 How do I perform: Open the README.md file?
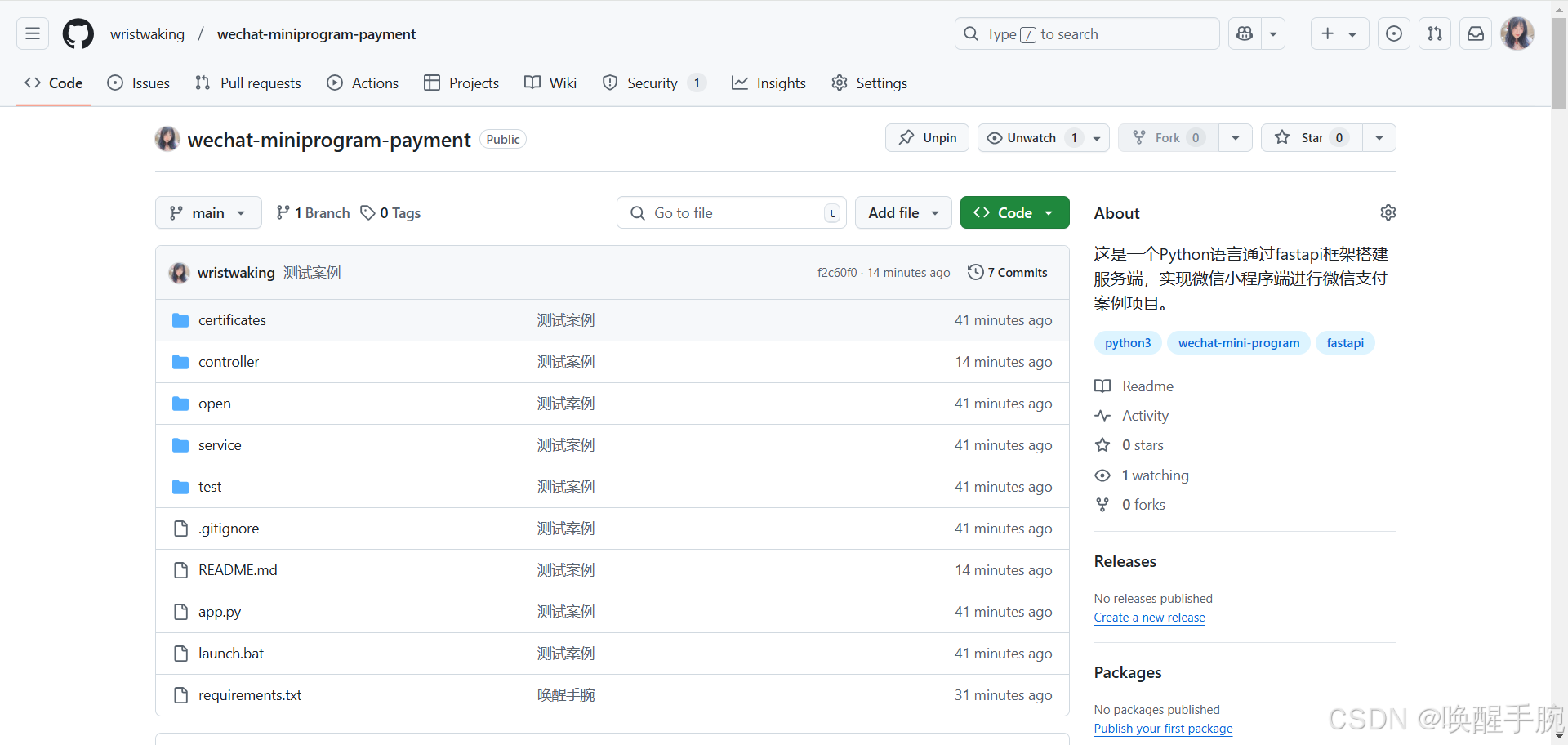click(x=238, y=569)
